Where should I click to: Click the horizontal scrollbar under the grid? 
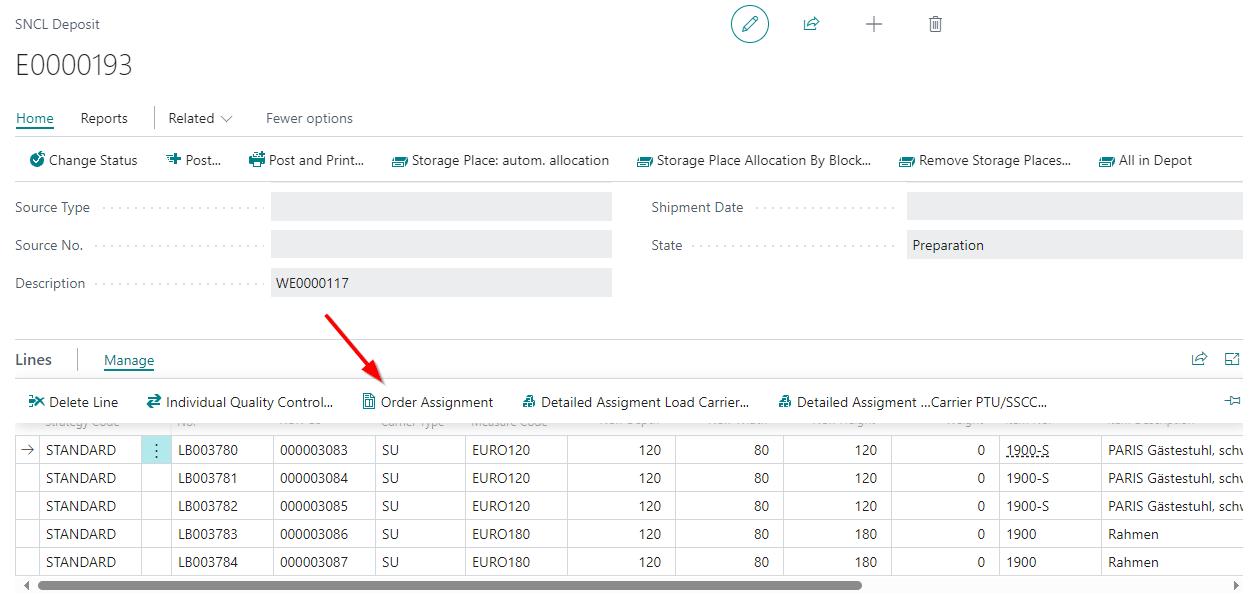click(450, 585)
